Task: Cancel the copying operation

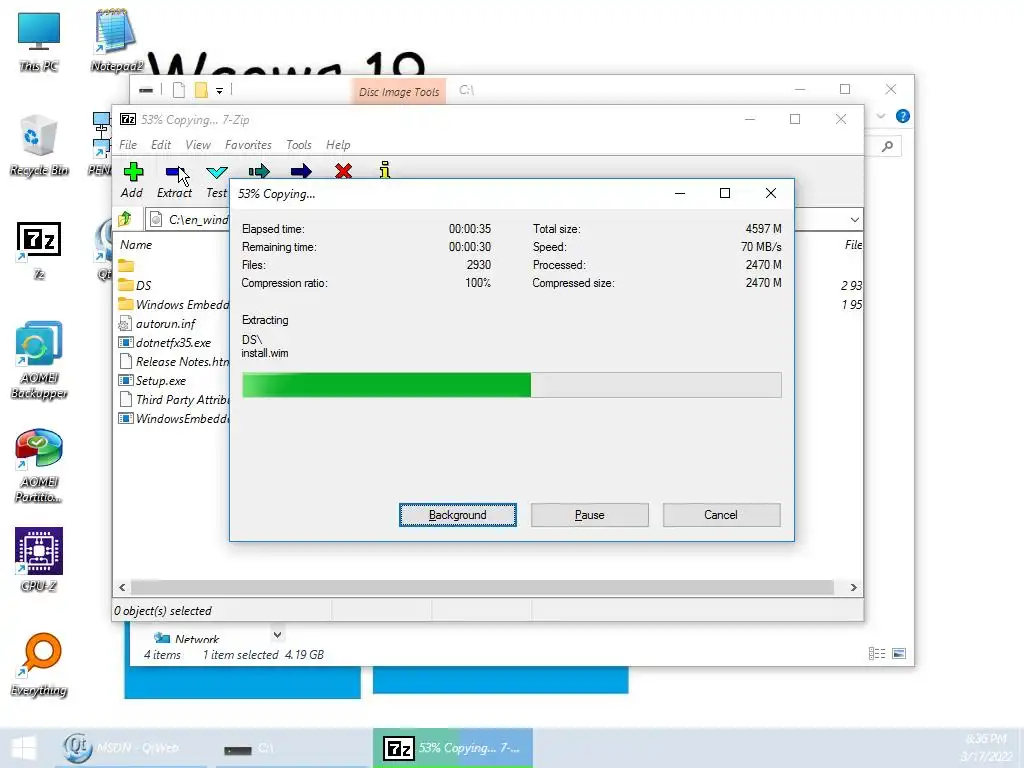Action: click(721, 515)
